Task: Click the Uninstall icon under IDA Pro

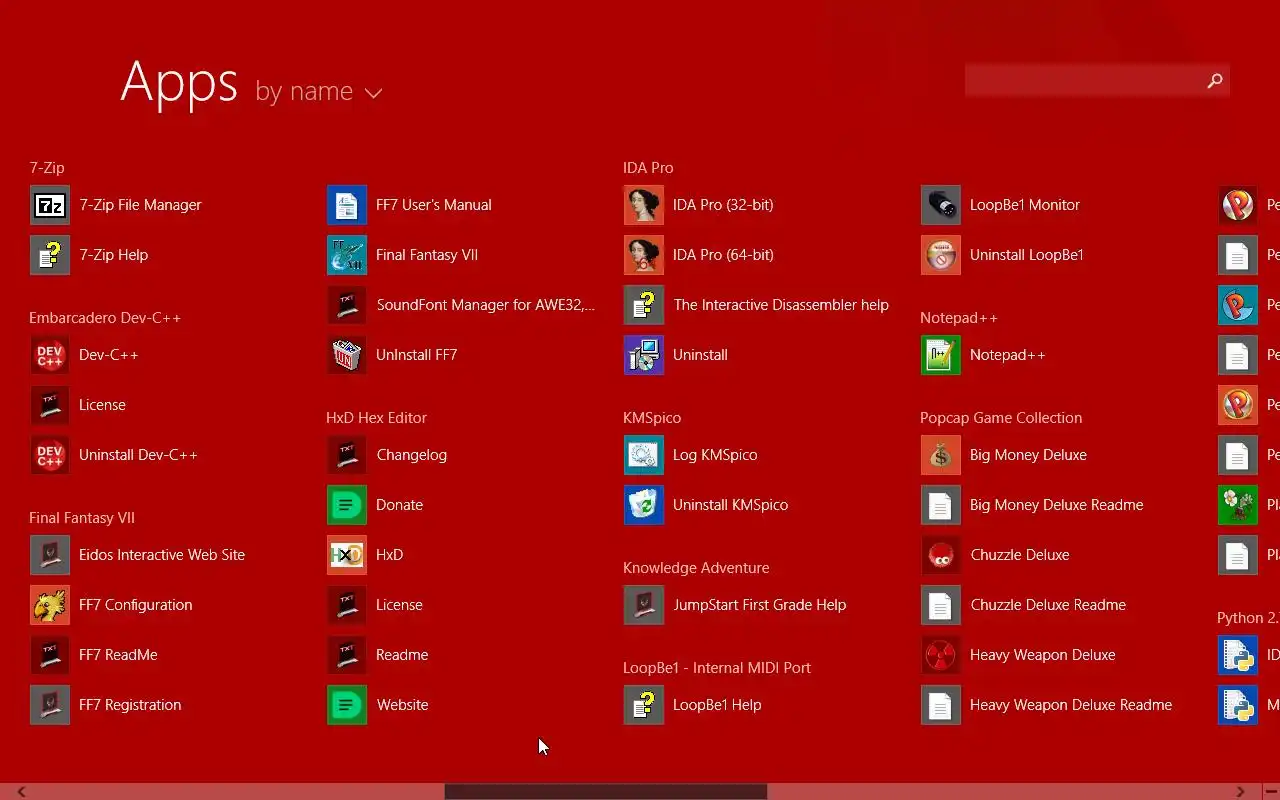Action: (x=644, y=355)
